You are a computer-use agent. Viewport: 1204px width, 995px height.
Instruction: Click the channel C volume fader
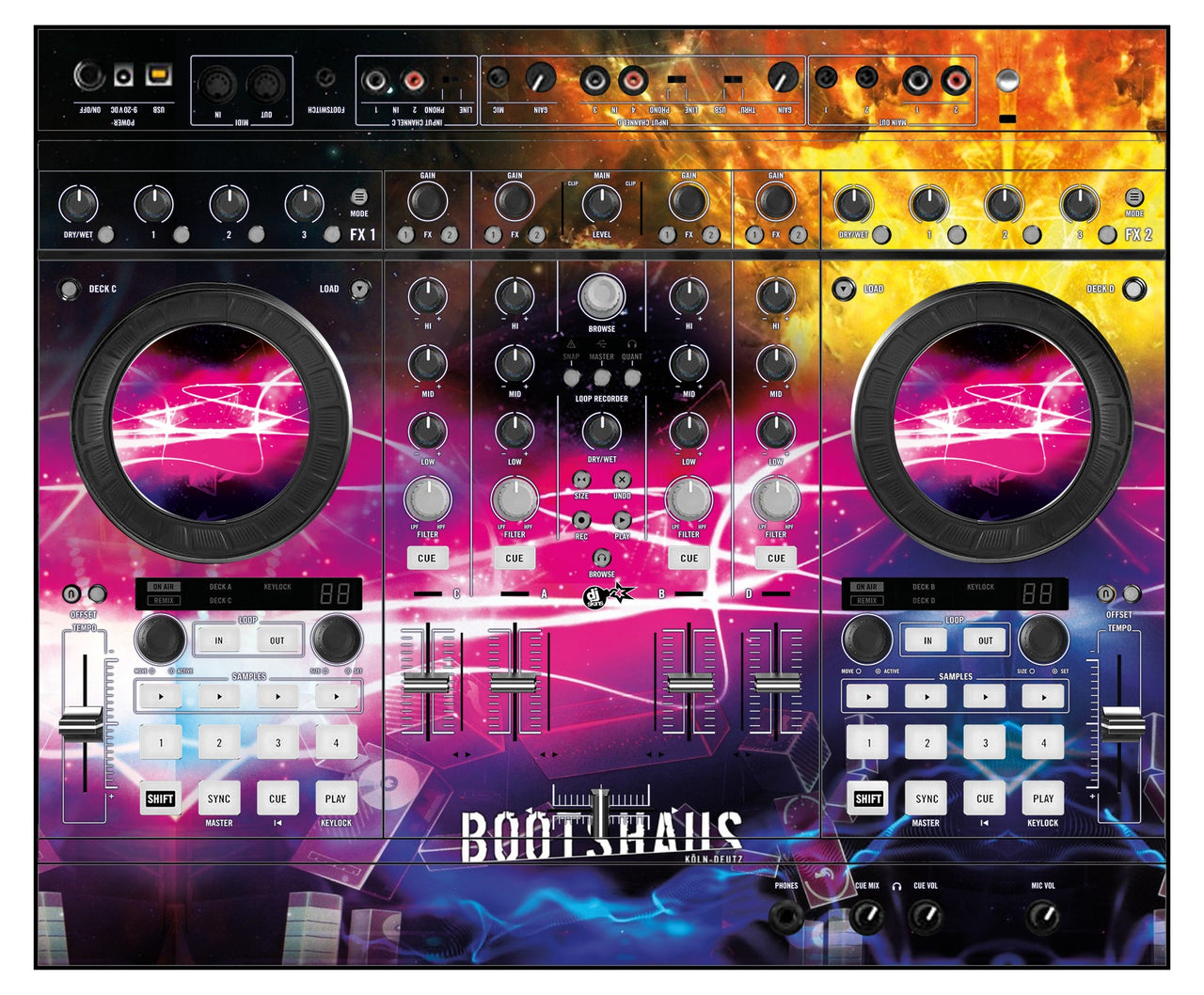[x=427, y=684]
